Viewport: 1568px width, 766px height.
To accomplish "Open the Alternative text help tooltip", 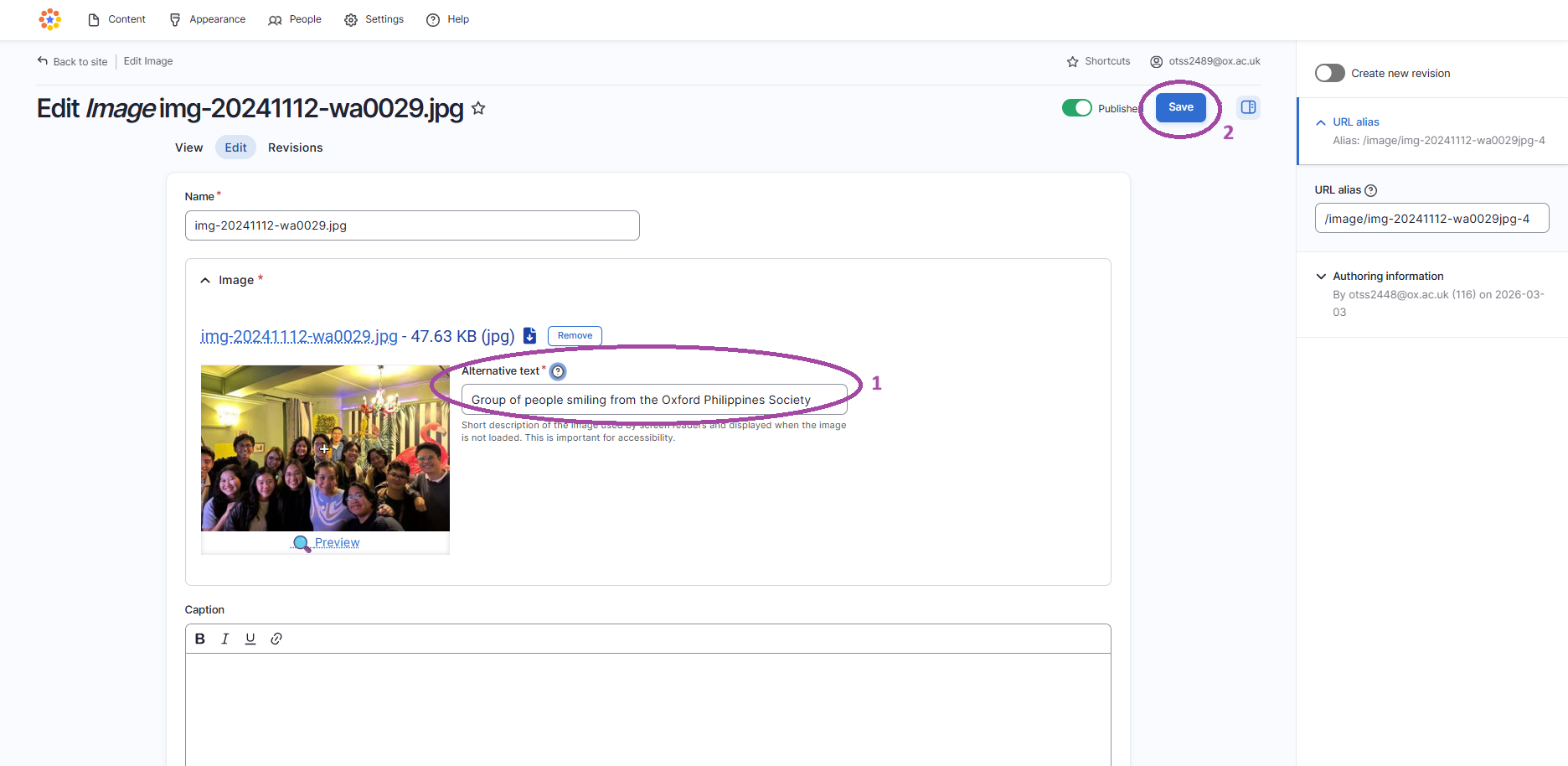I will pyautogui.click(x=557, y=370).
